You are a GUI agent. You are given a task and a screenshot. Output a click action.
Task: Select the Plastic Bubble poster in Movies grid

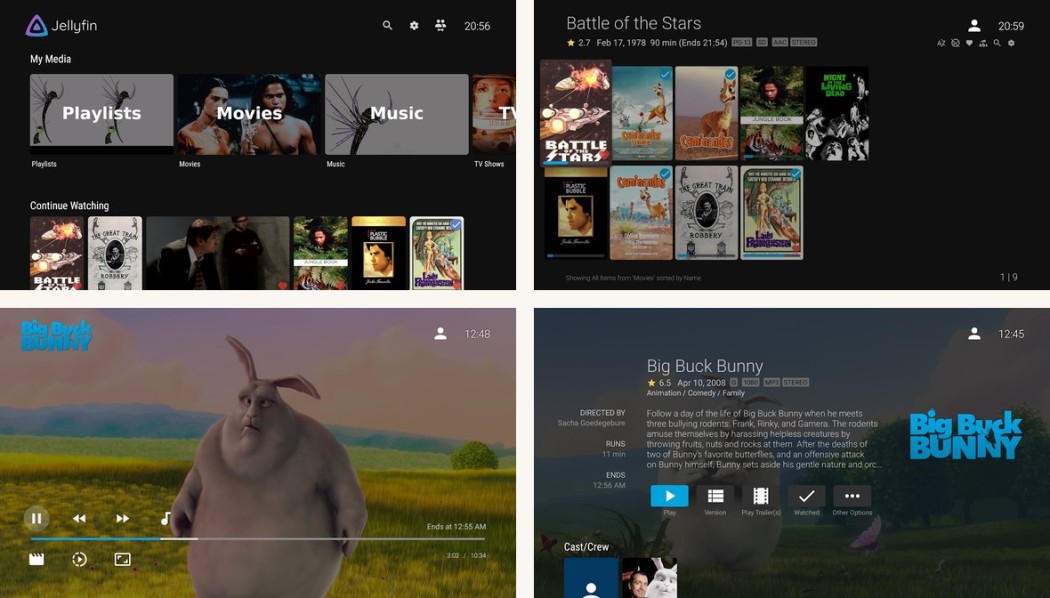pos(576,213)
